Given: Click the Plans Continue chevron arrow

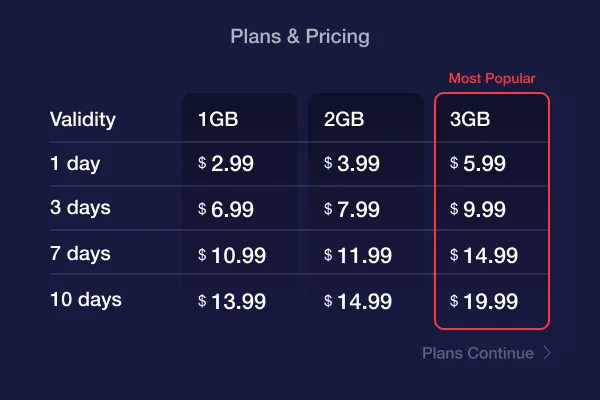Looking at the screenshot, I should click(547, 353).
